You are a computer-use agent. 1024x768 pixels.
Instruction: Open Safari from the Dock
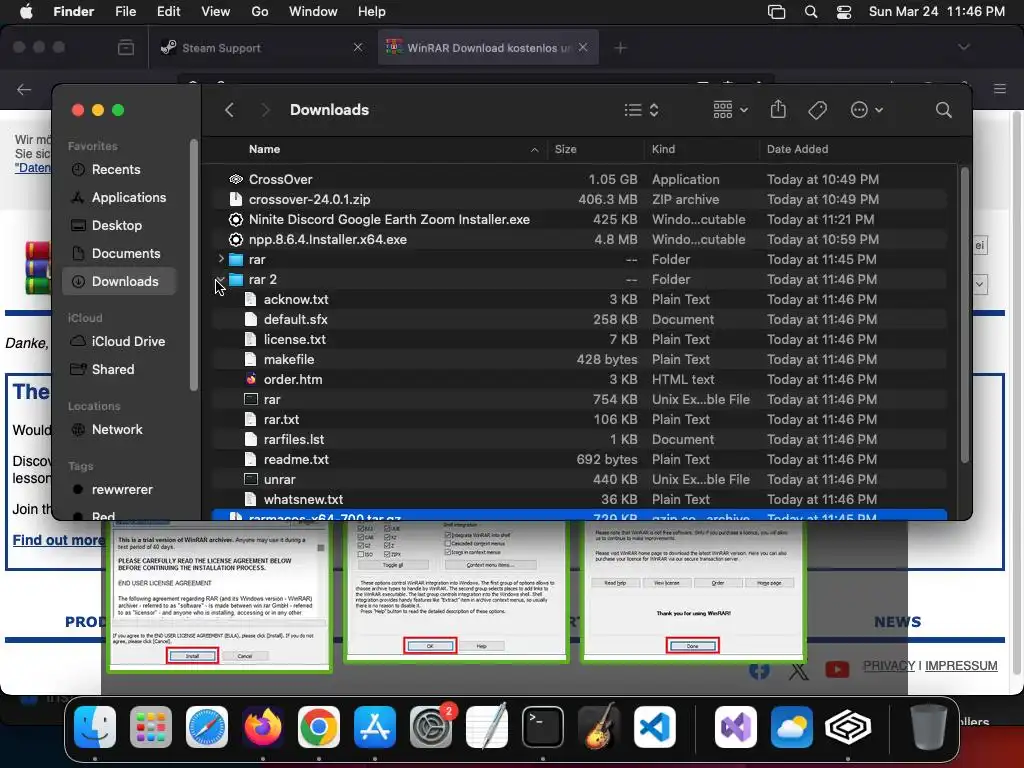[207, 727]
